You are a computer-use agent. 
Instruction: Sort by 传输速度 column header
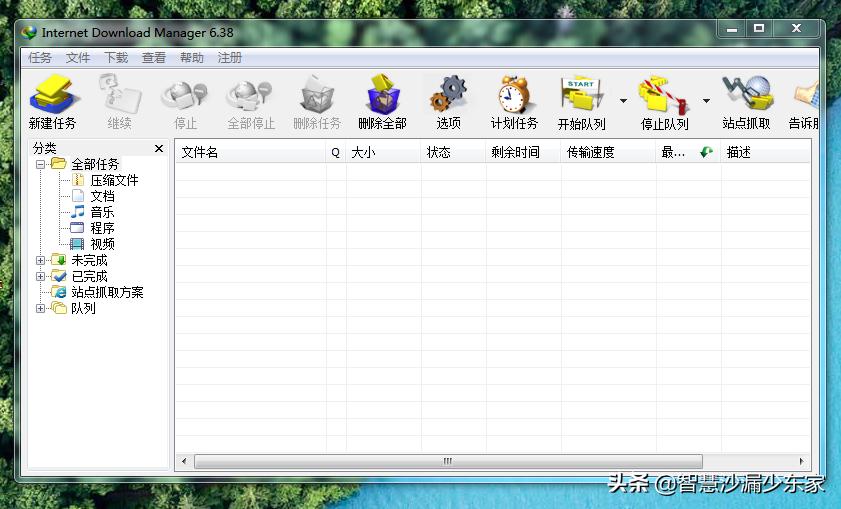608,152
